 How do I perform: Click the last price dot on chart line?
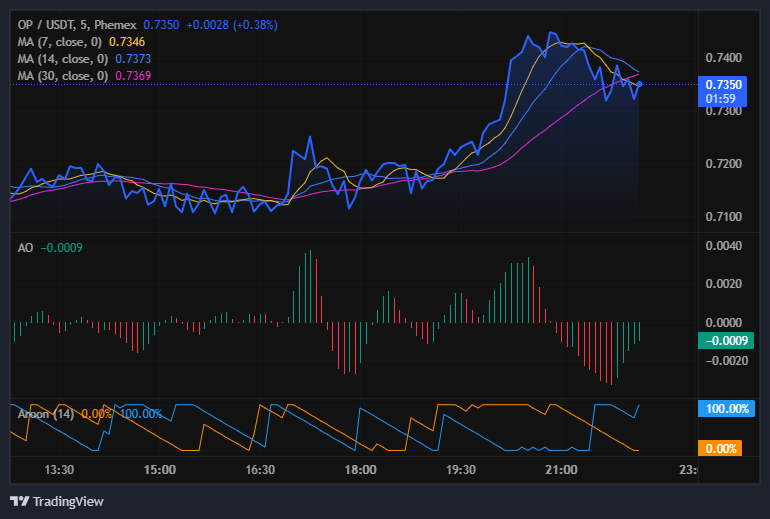point(639,85)
